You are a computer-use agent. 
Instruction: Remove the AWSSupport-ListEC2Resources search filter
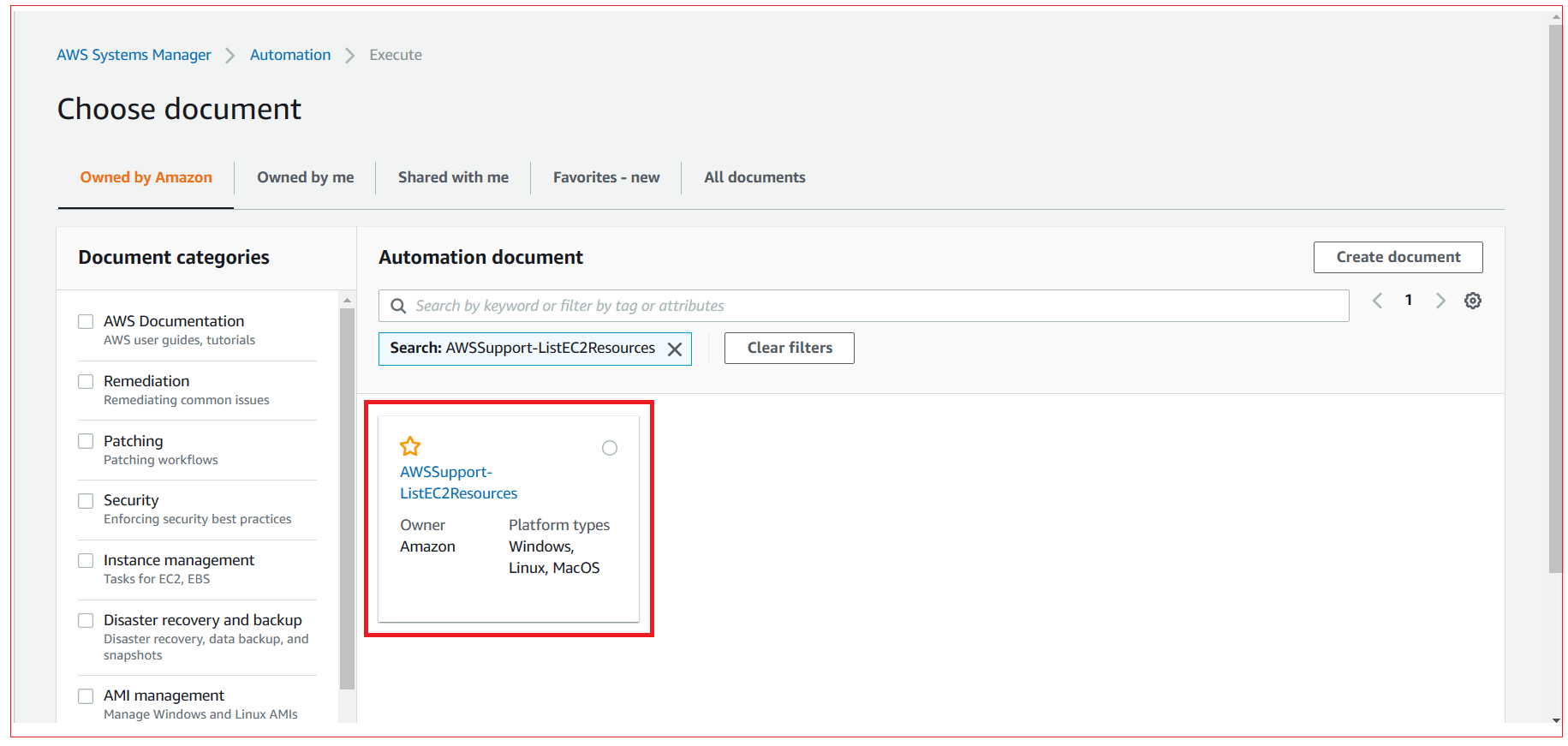point(675,349)
